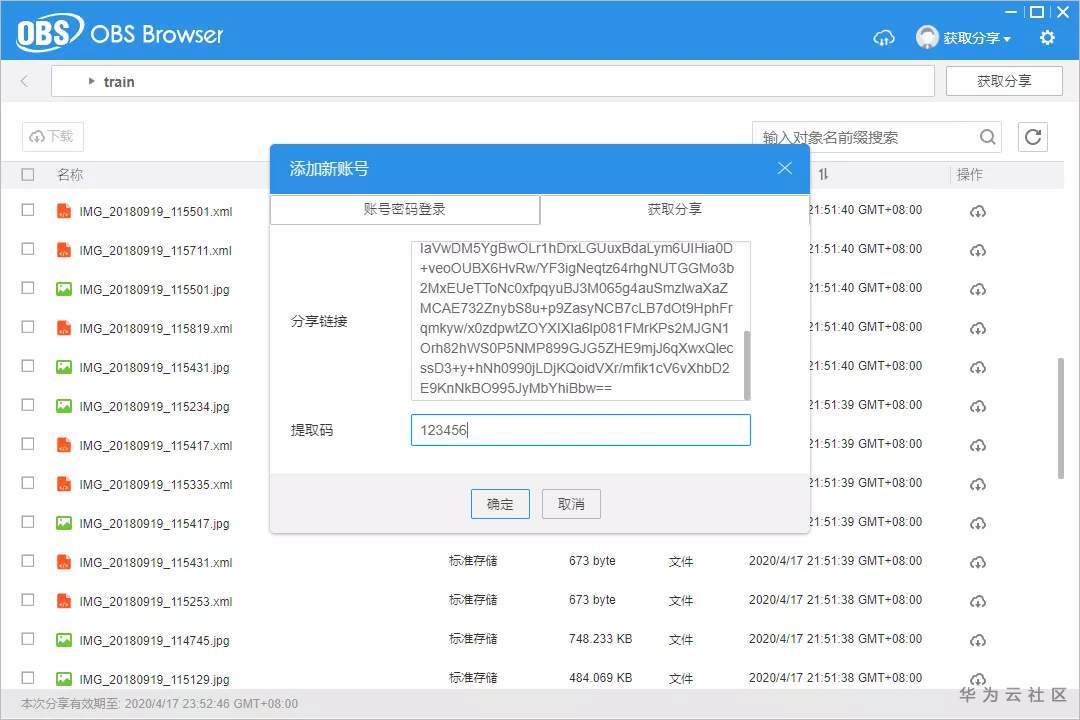Download IMG_20180919_114745.jpg via its cloud icon
1080x720 pixels.
tap(977, 641)
